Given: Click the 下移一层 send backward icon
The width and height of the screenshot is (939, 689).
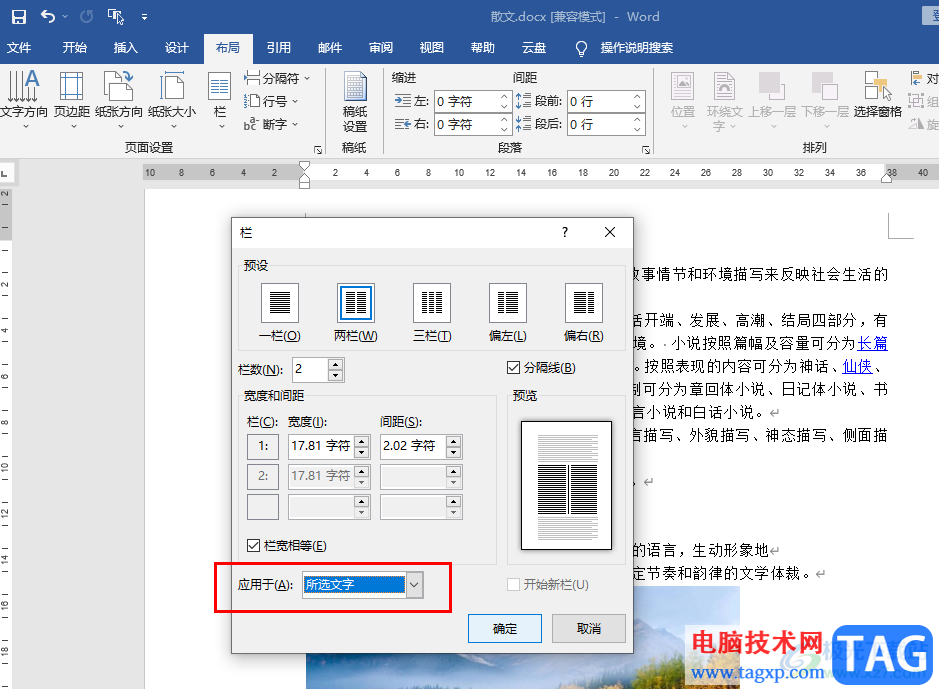Looking at the screenshot, I should point(825,100).
